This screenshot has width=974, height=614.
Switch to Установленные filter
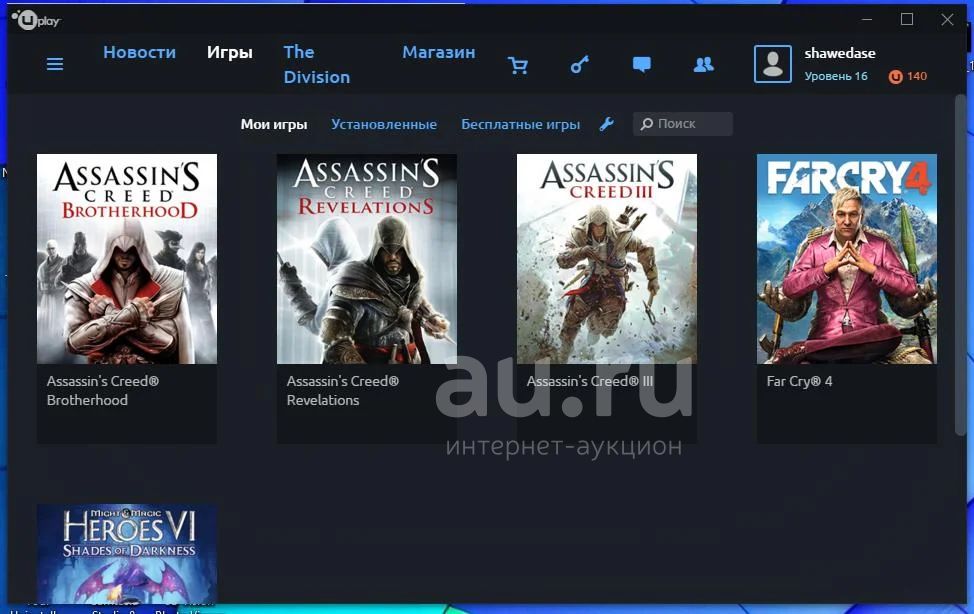click(384, 124)
